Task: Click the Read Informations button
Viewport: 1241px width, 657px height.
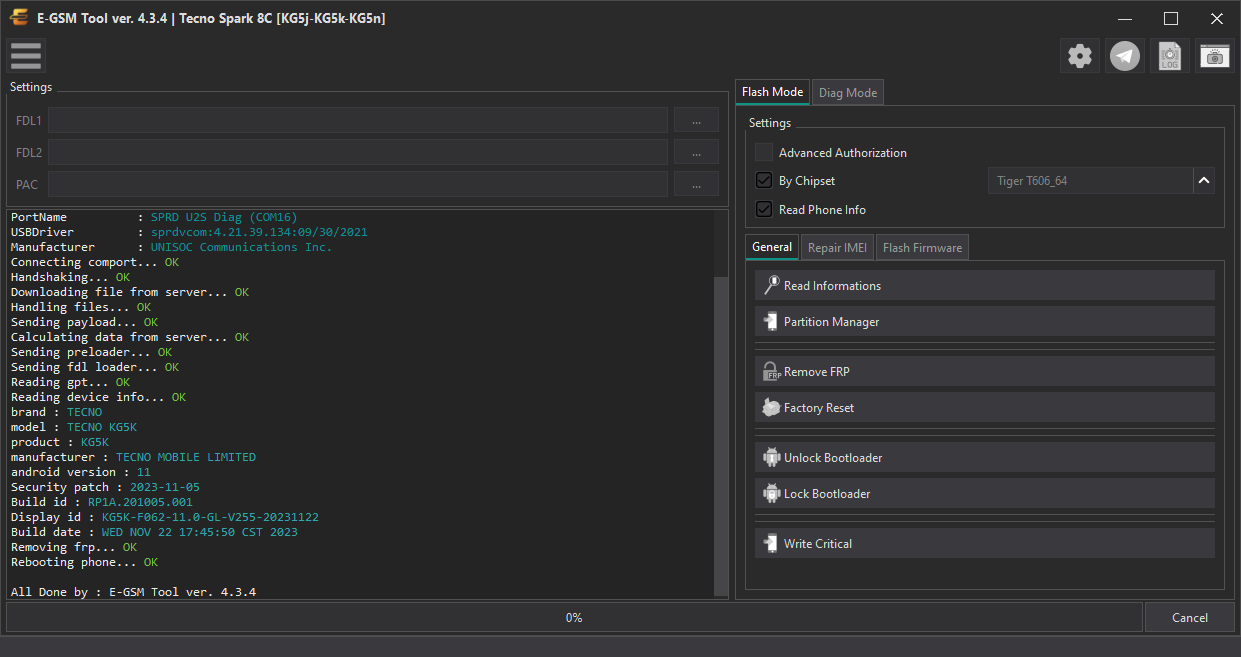Action: (x=985, y=285)
